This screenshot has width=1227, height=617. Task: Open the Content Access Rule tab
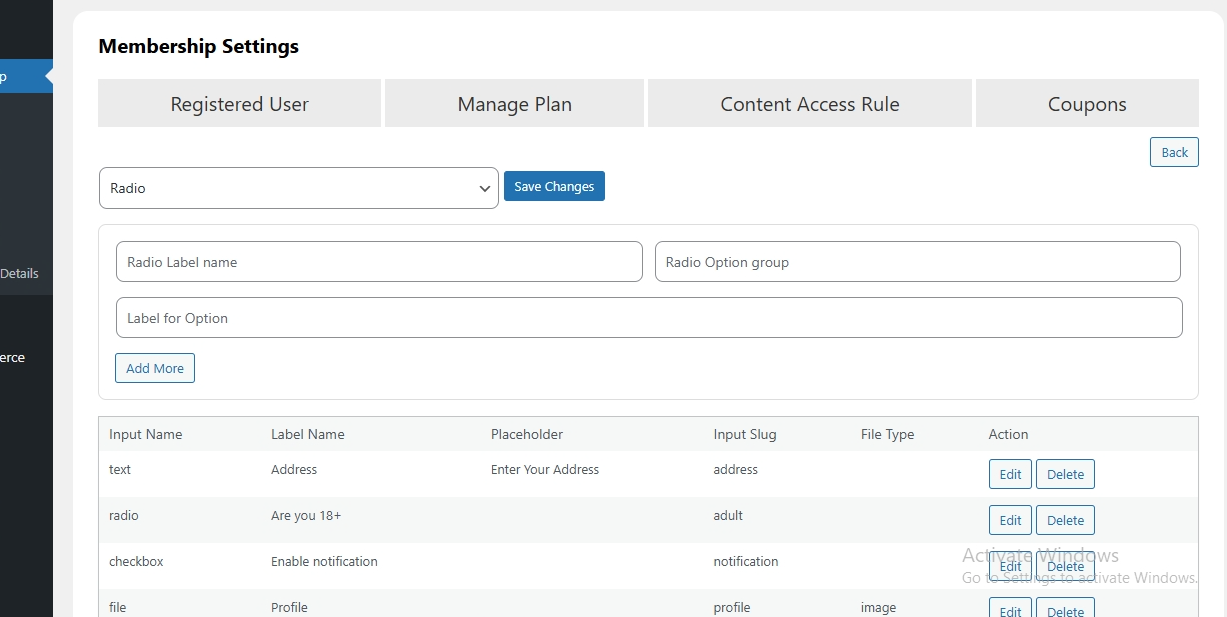pyautogui.click(x=809, y=104)
